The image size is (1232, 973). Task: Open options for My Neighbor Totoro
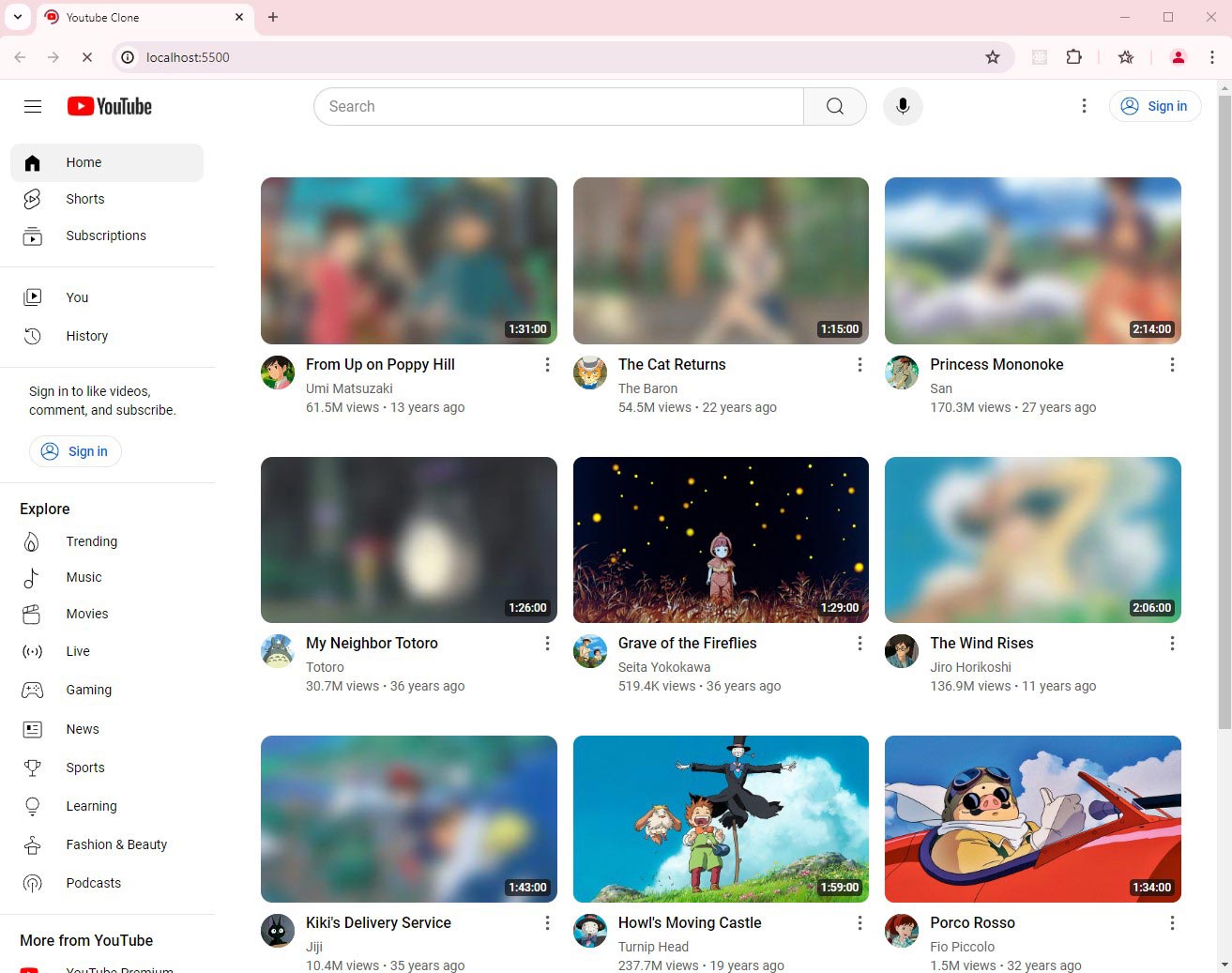tap(547, 643)
